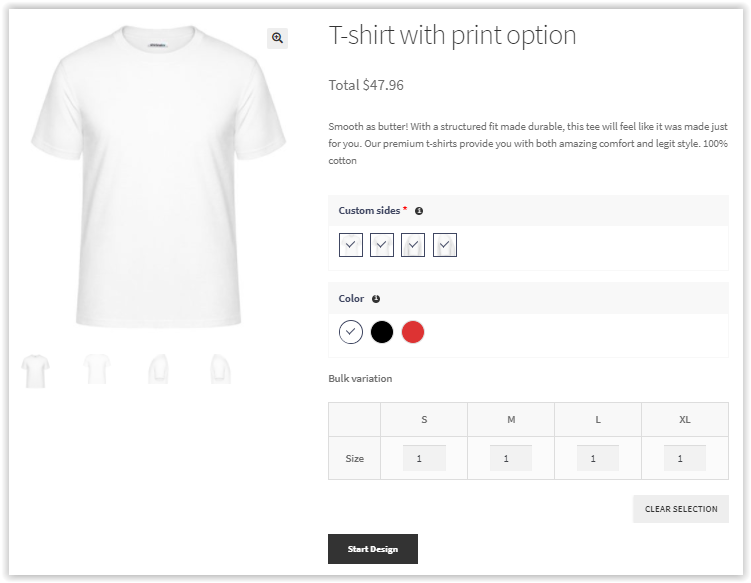Toggle the second Custom sides checkbox
Viewport: 751px width, 583px height.
coord(382,245)
